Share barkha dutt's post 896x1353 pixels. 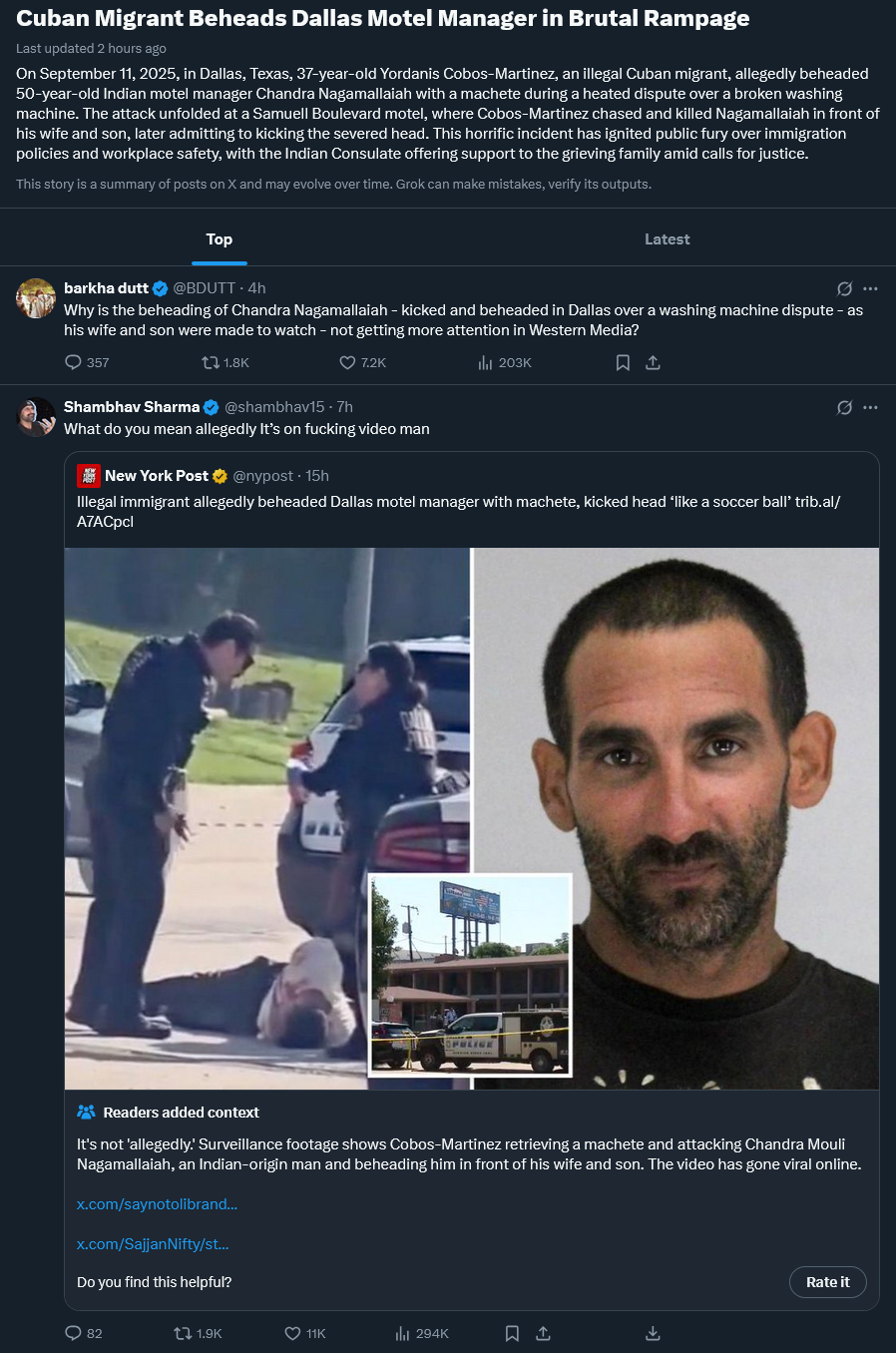tap(653, 362)
